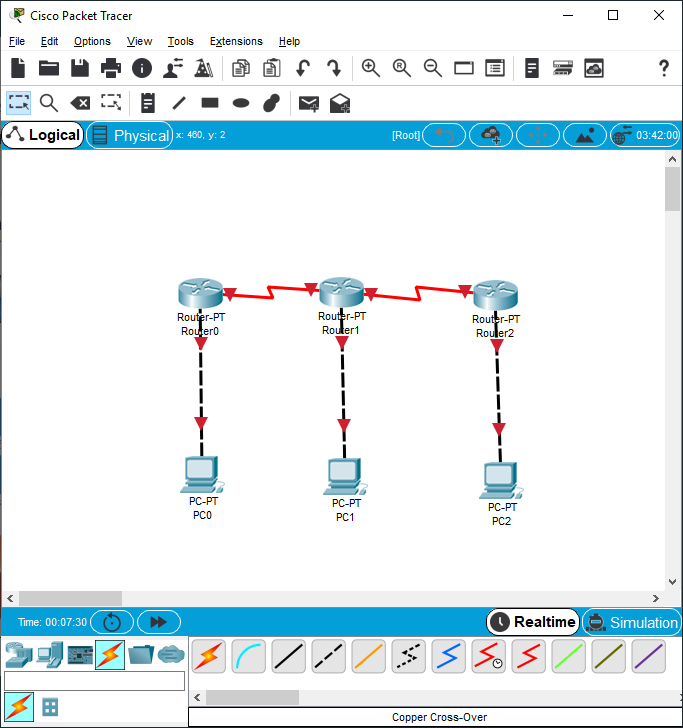Viewport: 683px width, 728px height.
Task: Paste with the clipboard icon
Action: pos(272,68)
